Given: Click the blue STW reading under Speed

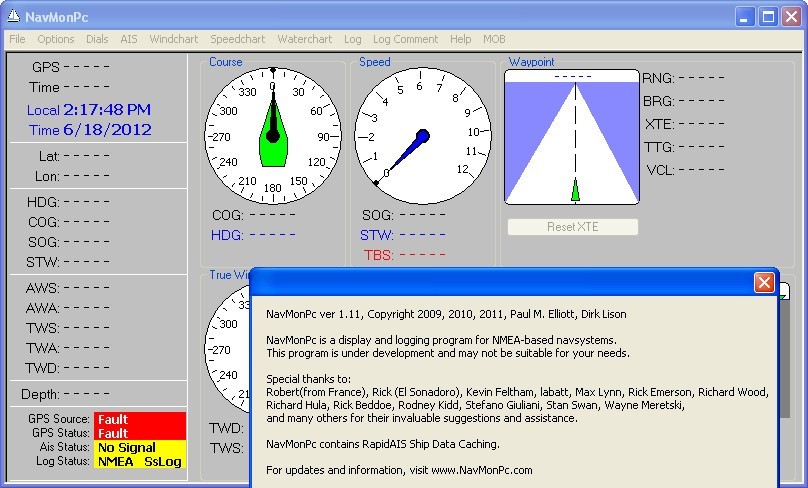Looking at the screenshot, I should point(423,234).
